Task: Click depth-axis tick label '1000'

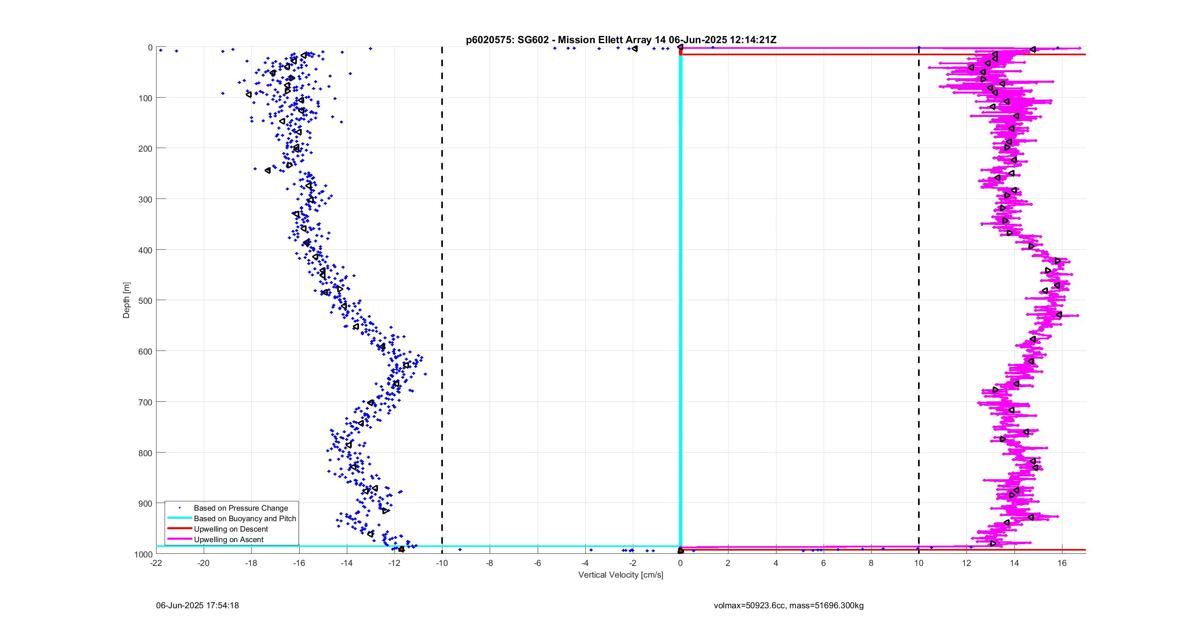Action: 143,554
